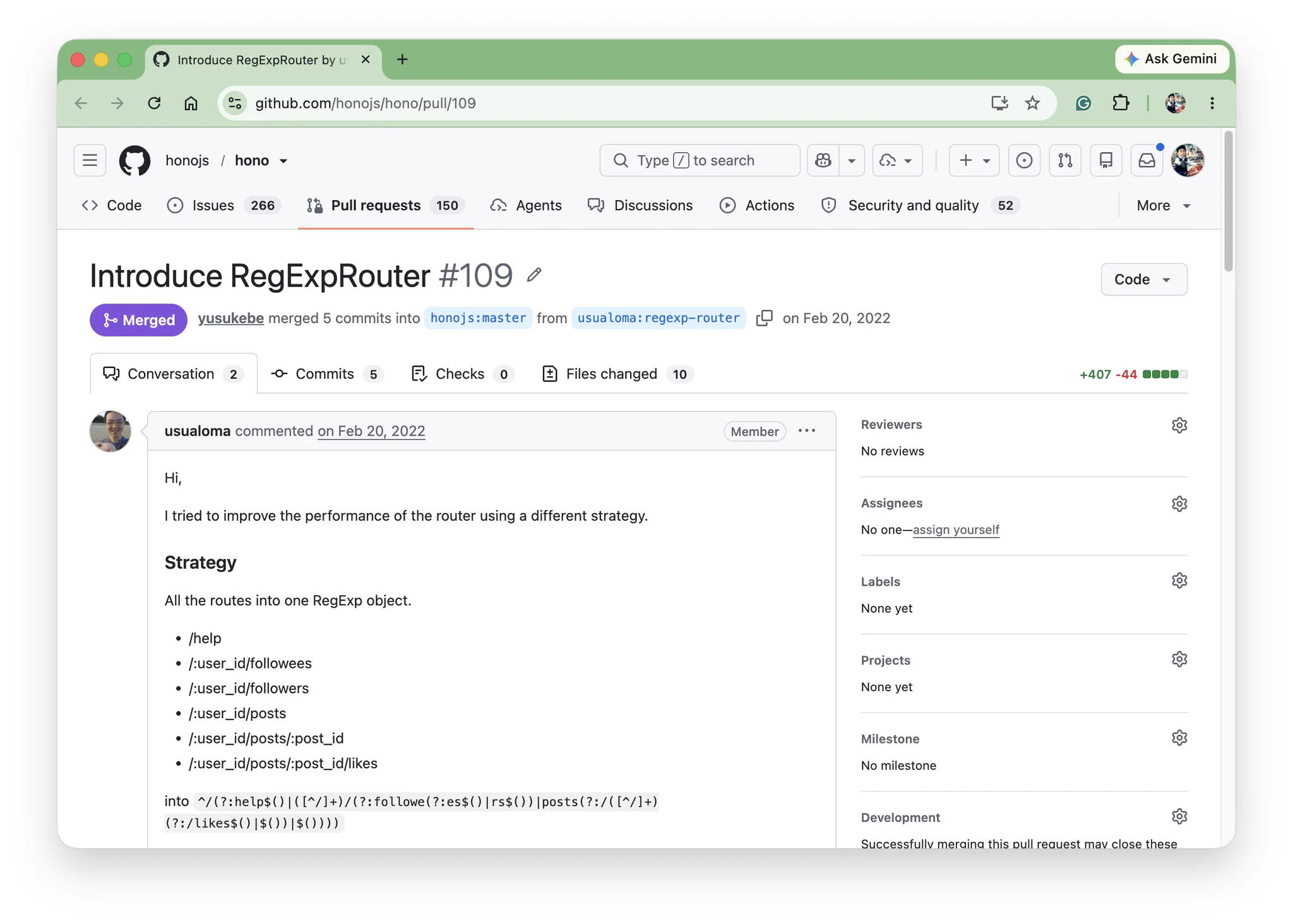The image size is (1293, 924).
Task: Open the comment's three-dot options menu
Action: 807,430
